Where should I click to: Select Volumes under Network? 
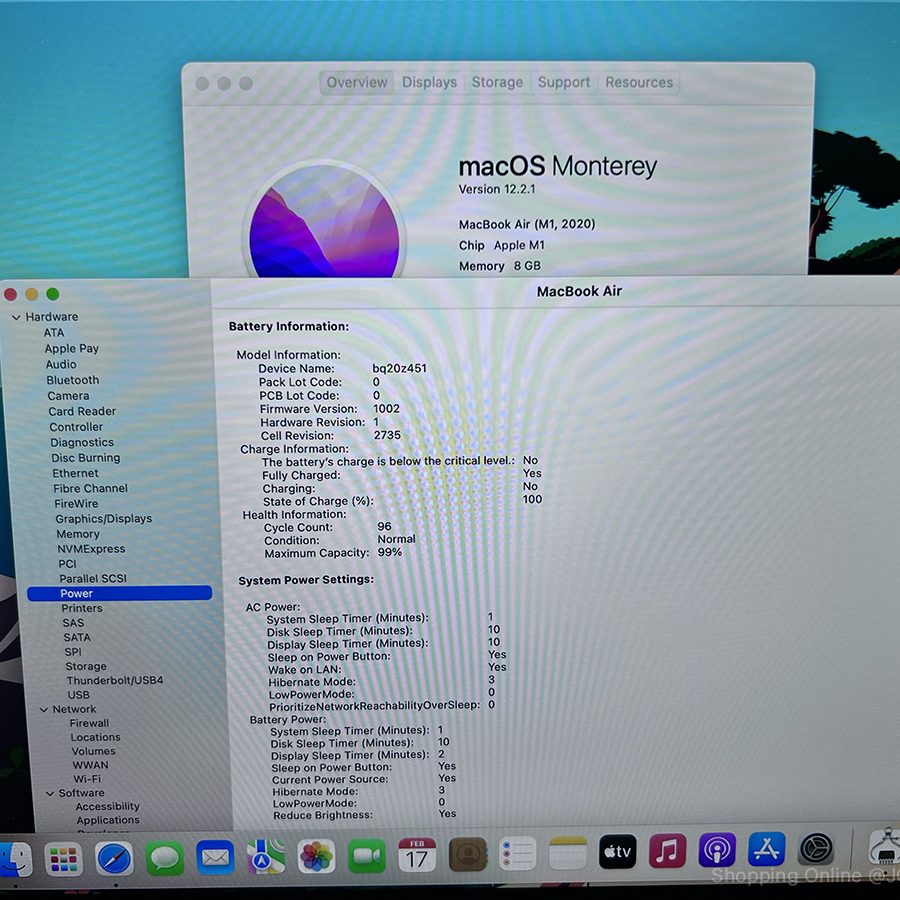[x=94, y=751]
